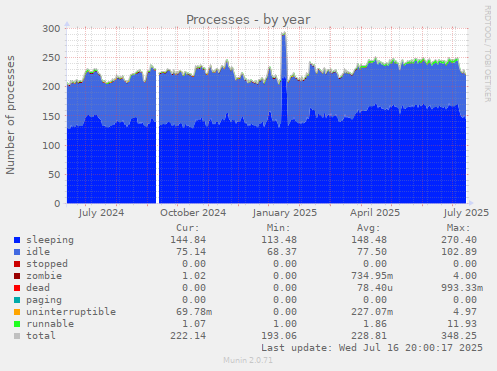Click the 'sleeping' legend label

pyautogui.click(x=50, y=240)
